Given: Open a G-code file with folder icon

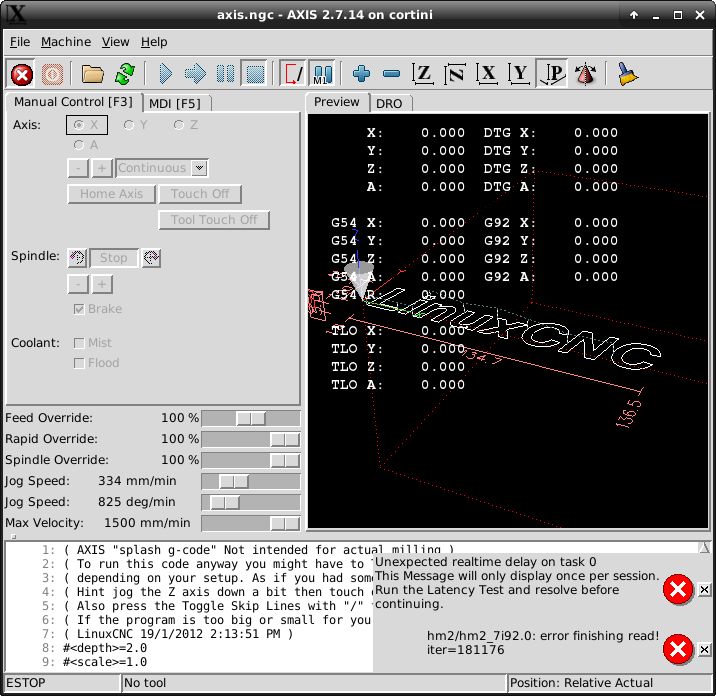Looking at the screenshot, I should [x=93, y=74].
